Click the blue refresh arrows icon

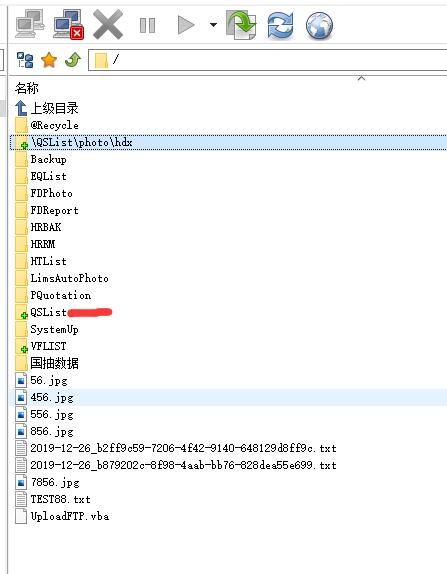(280, 25)
